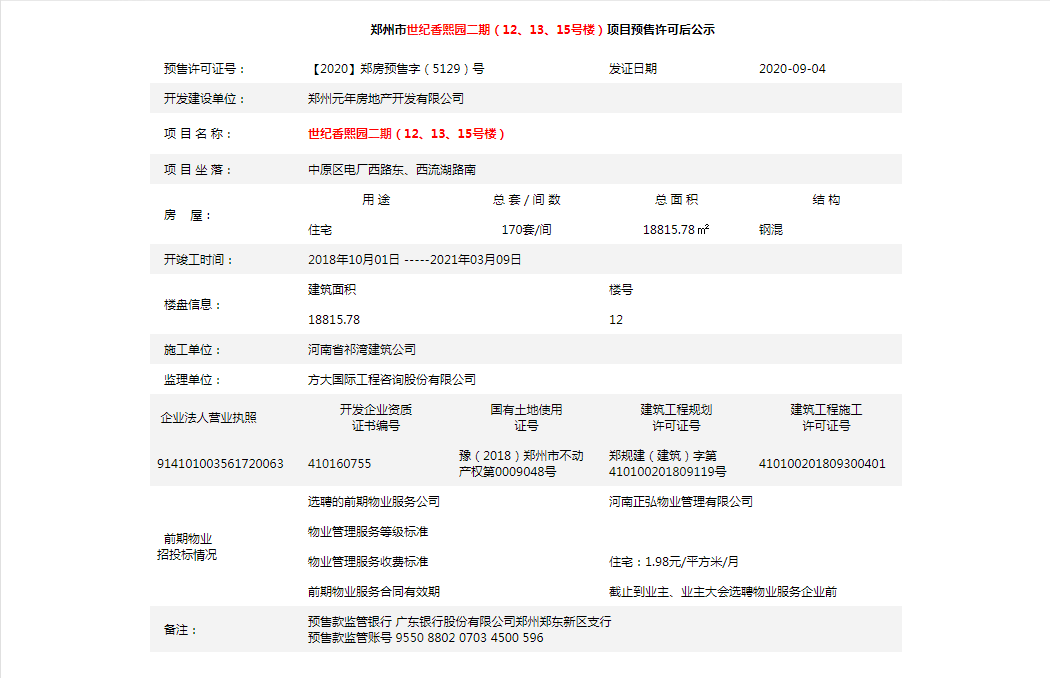
Task: Click the property company 河南正弘物业管理有限公司
Action: pos(685,502)
